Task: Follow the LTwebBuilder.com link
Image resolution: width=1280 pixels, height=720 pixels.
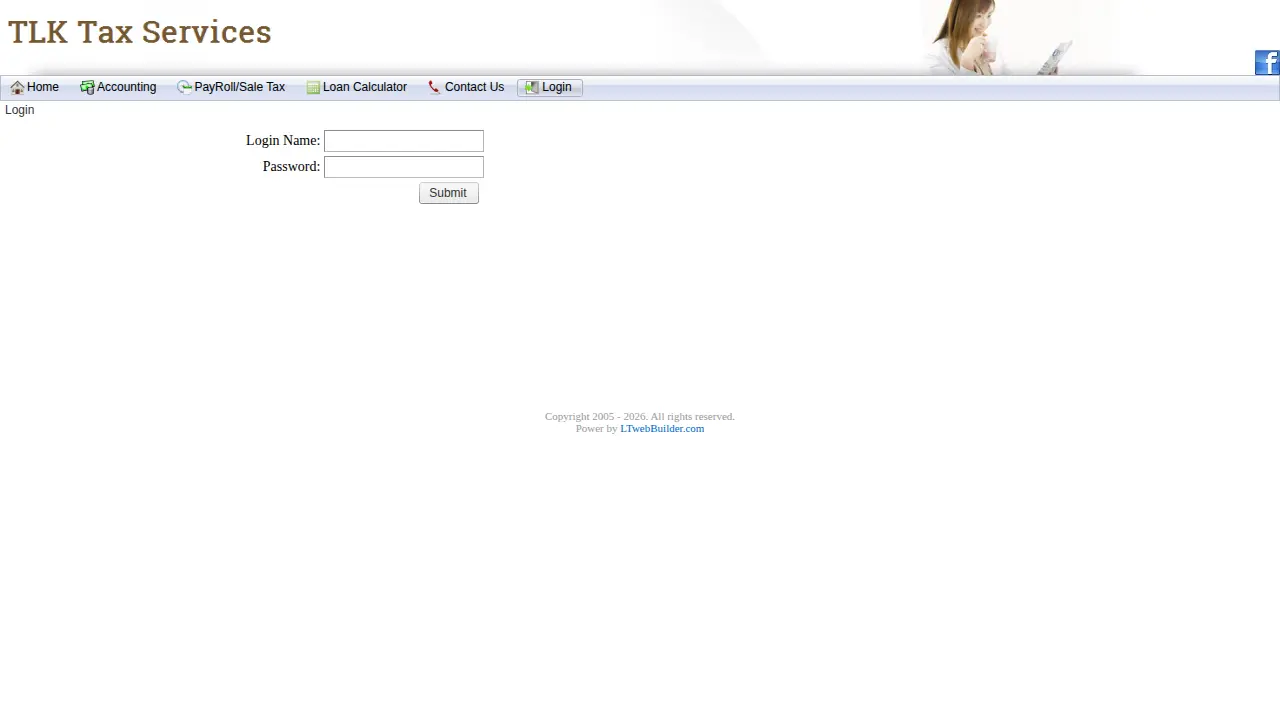Action: 662,428
